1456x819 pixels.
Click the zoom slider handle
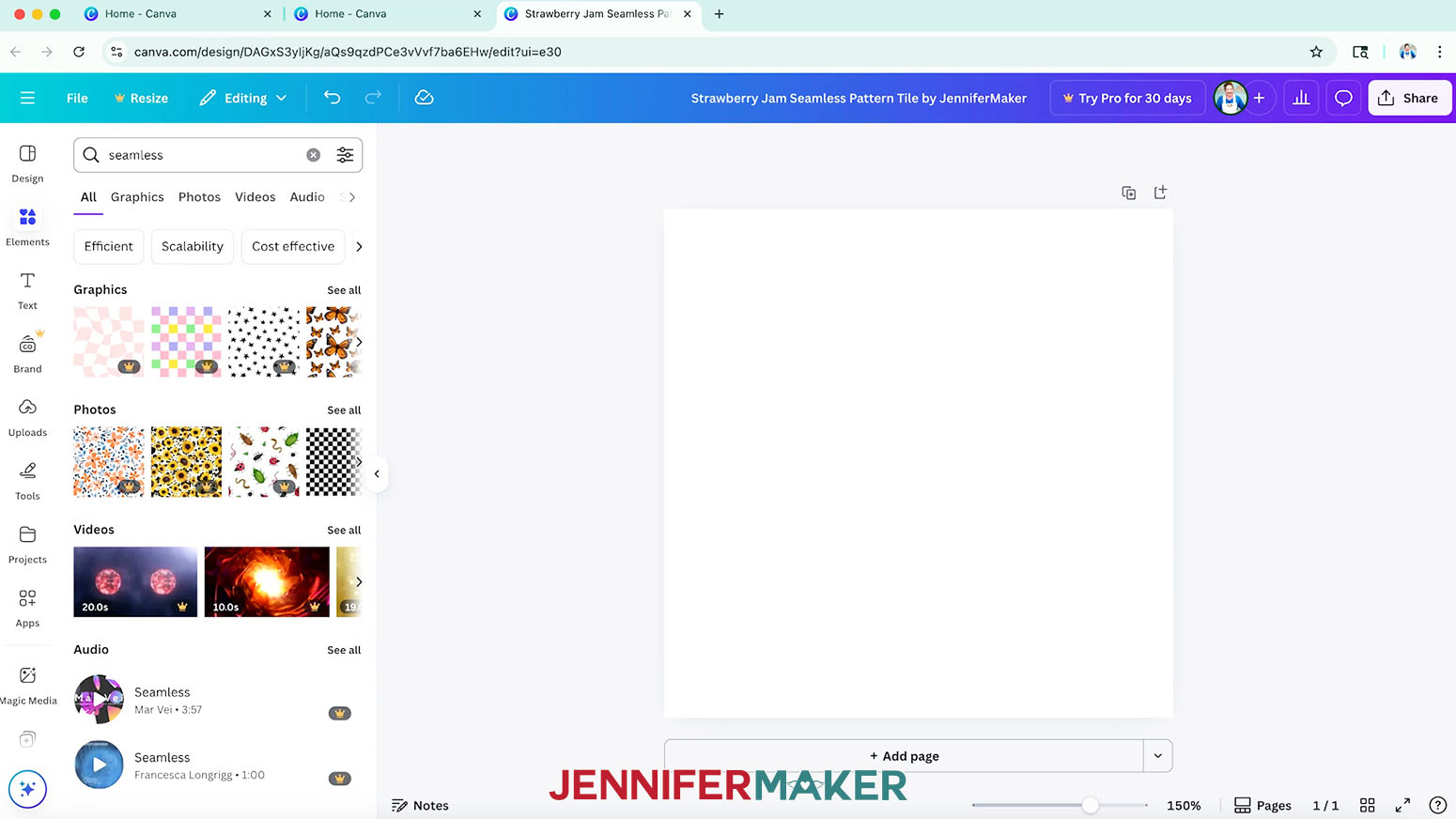(1090, 805)
